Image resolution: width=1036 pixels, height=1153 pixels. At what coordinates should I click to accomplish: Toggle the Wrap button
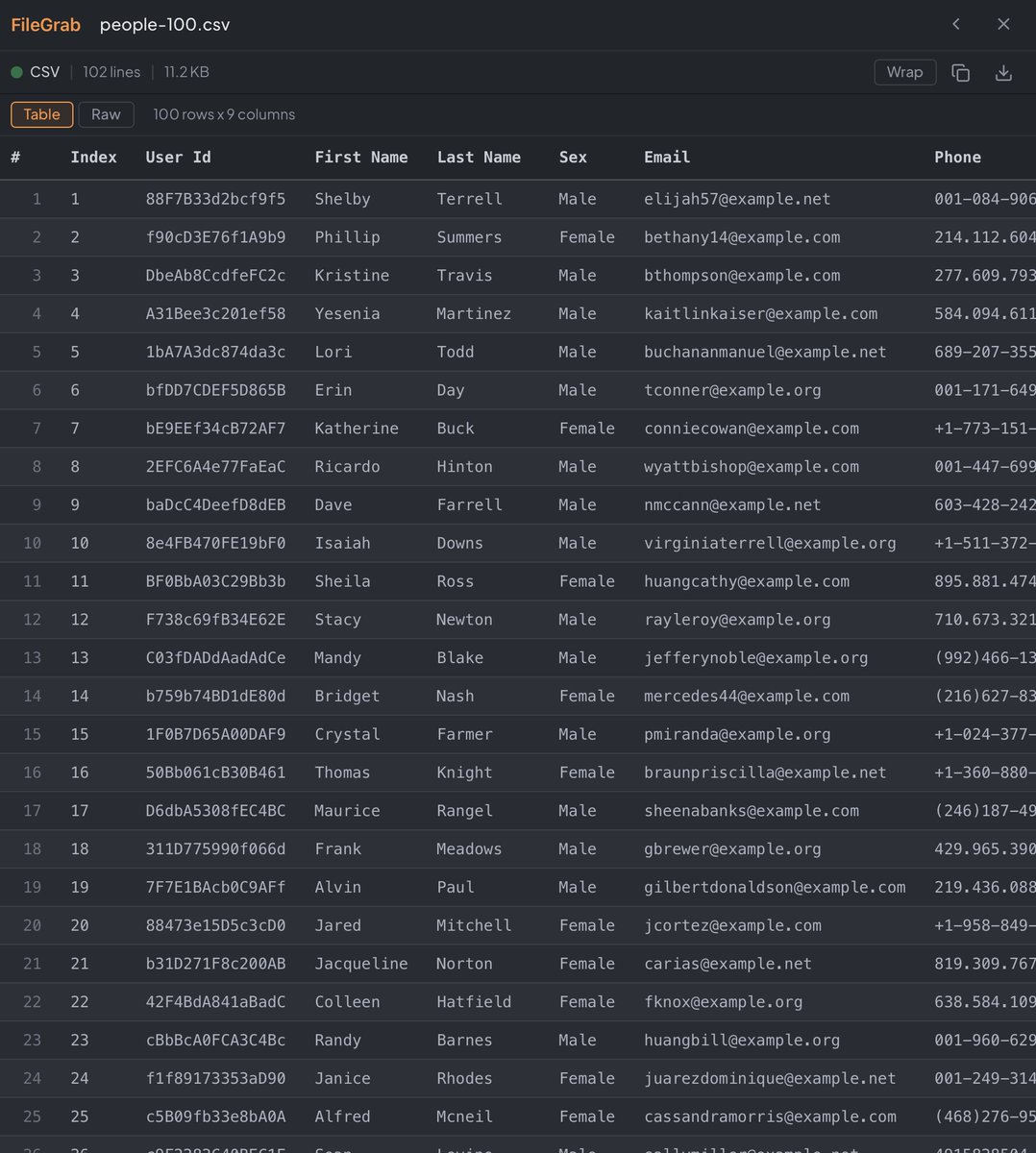pyautogui.click(x=904, y=72)
